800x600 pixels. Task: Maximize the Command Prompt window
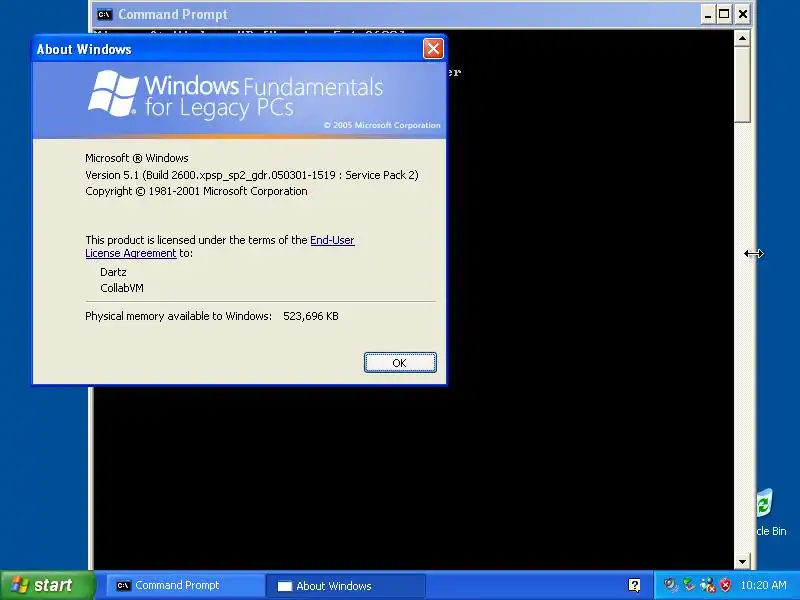[x=724, y=14]
